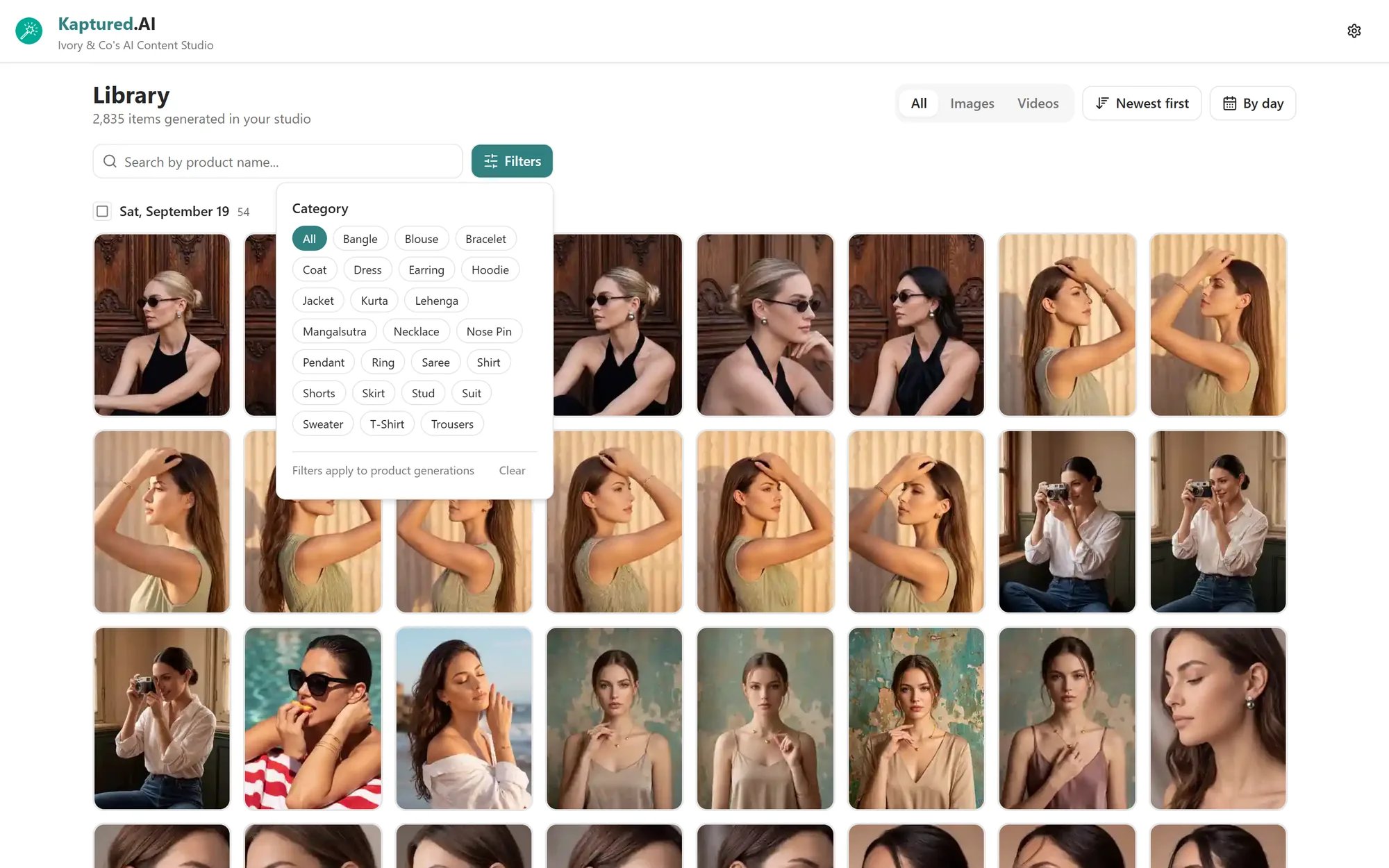Filter by Trousers category

pos(452,424)
